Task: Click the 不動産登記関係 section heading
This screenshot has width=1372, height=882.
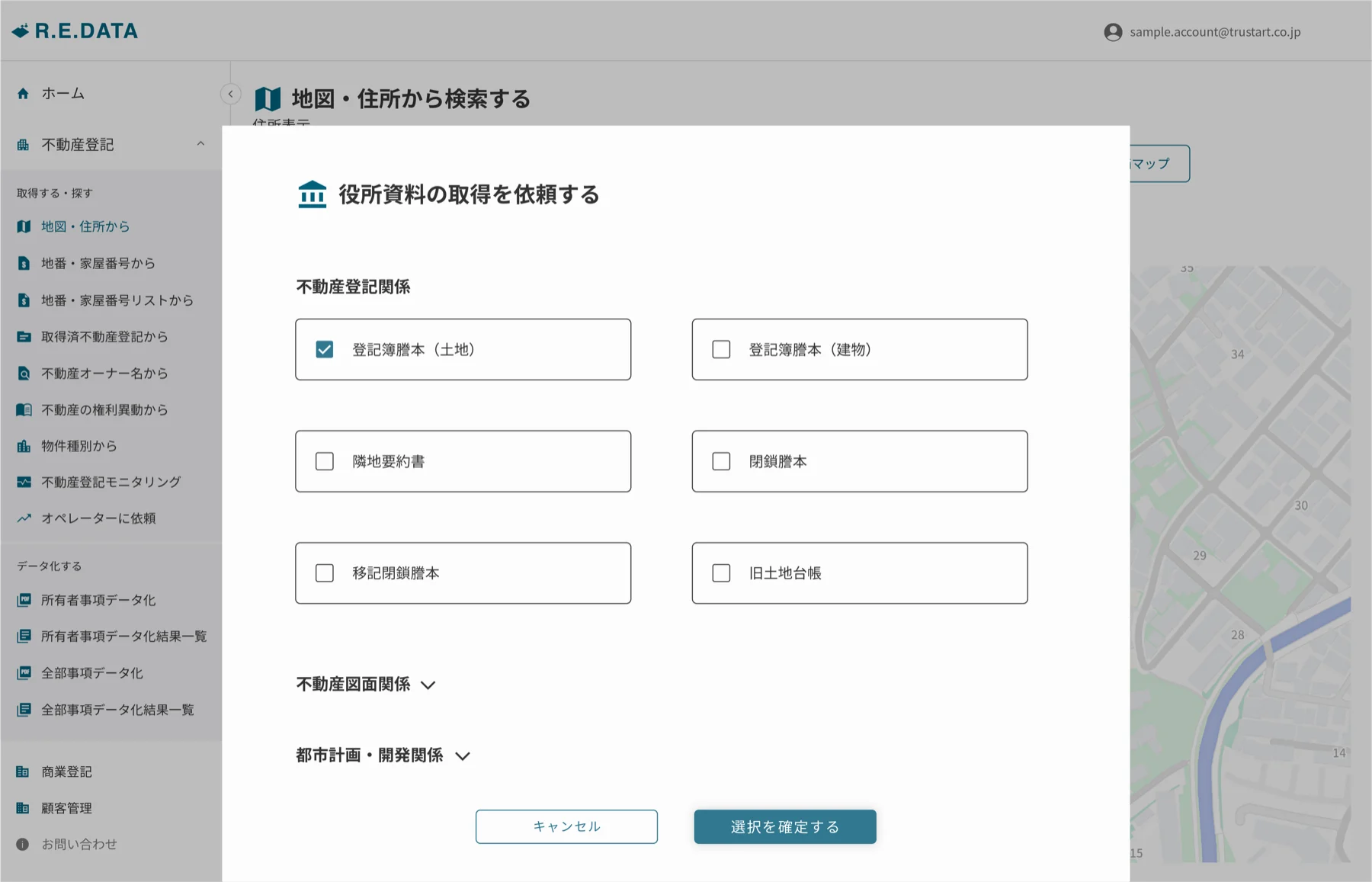Action: (x=353, y=287)
